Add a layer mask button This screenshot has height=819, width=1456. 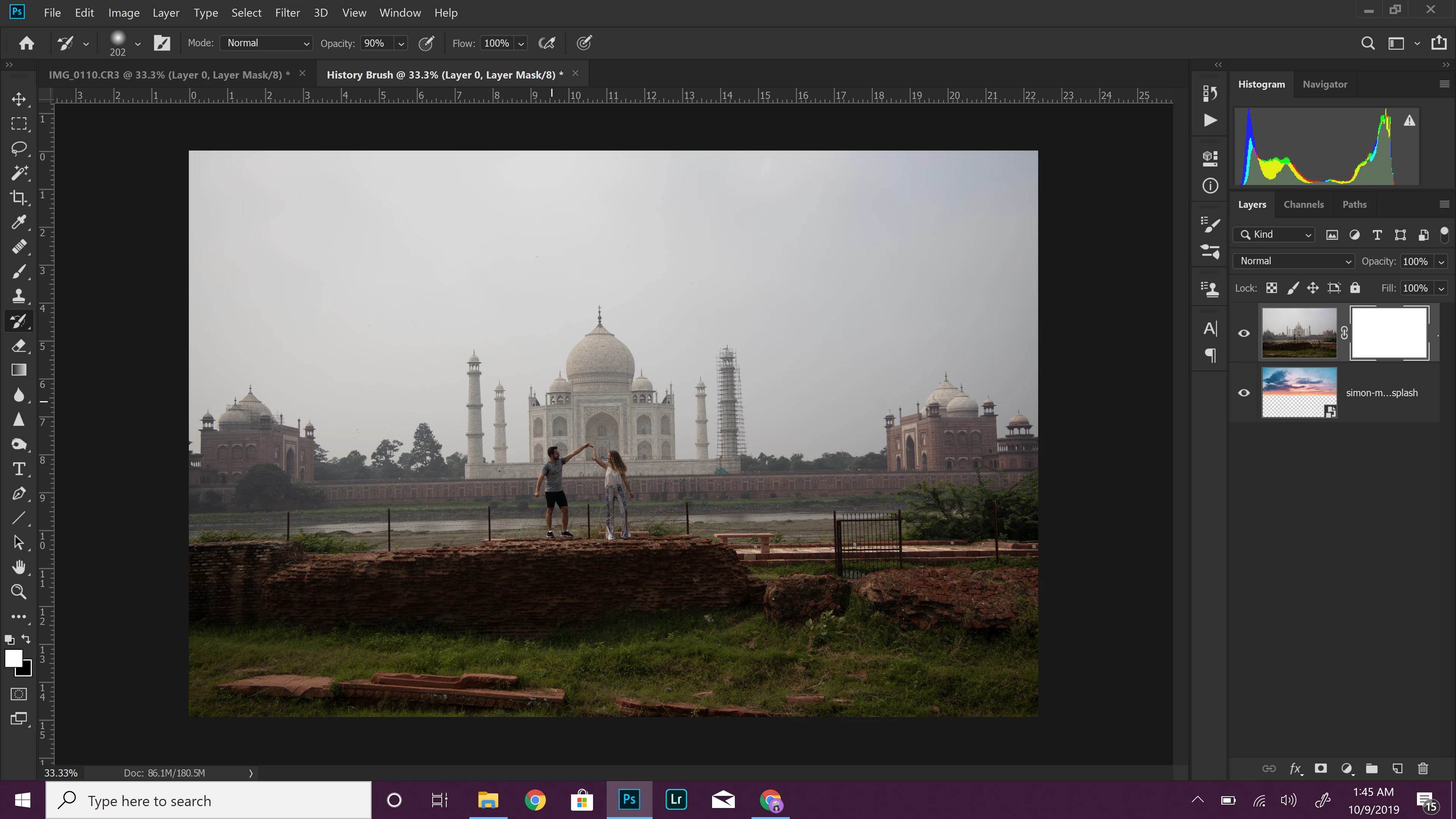[1321, 768]
